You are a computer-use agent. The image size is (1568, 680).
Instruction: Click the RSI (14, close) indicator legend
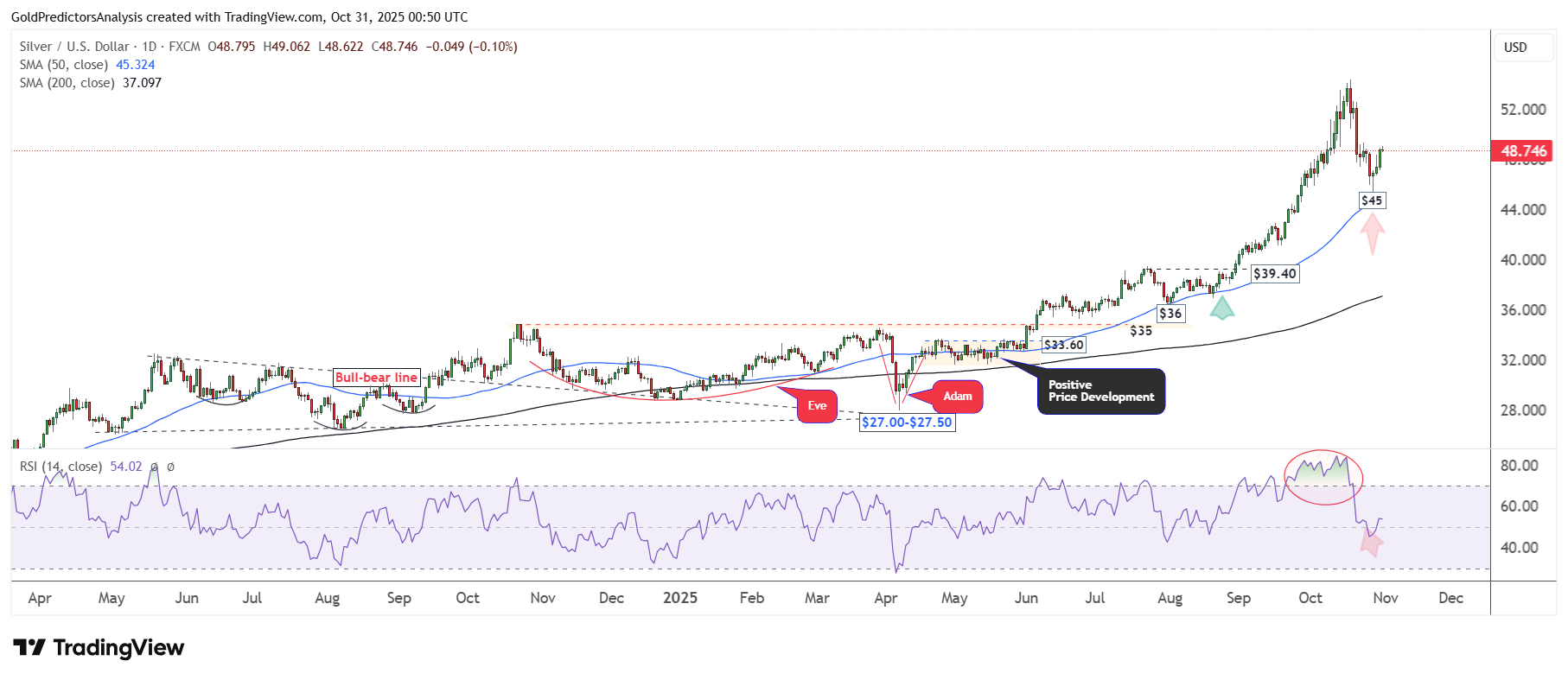pyautogui.click(x=80, y=467)
